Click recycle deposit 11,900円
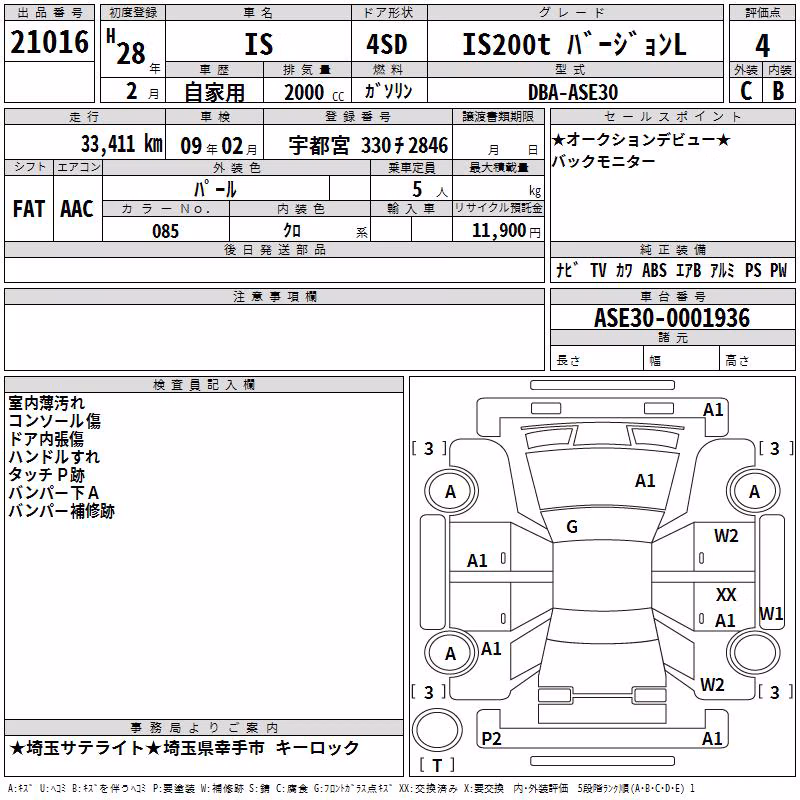The image size is (800, 800). (x=506, y=231)
